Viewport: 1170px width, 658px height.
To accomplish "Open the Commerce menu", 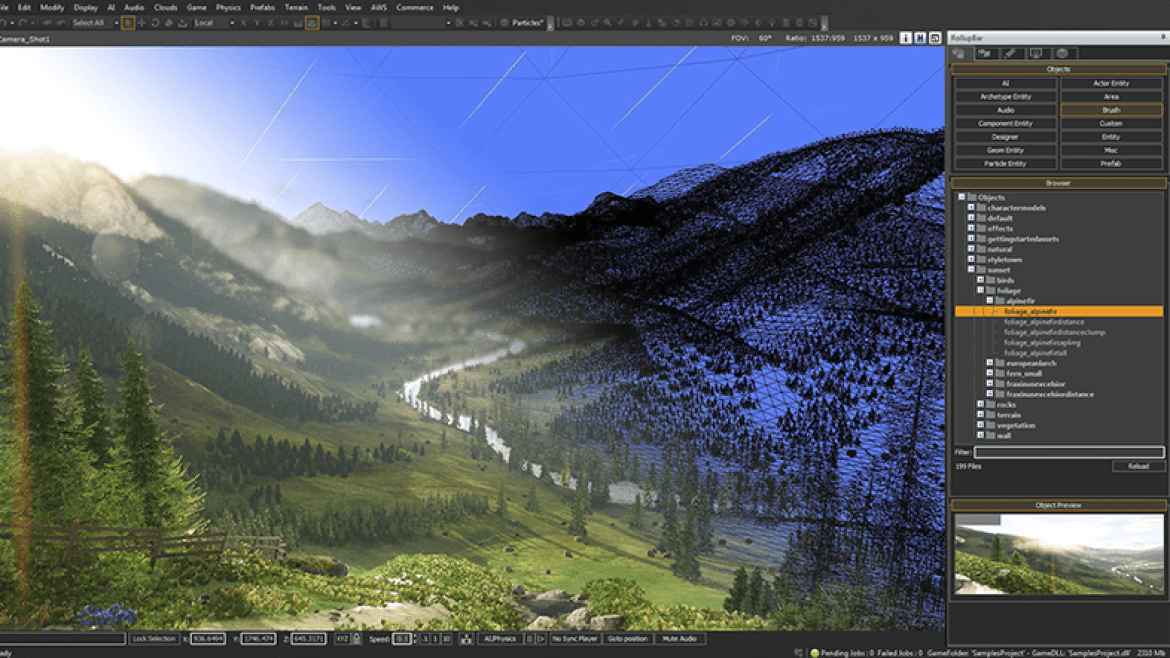I will tap(415, 7).
